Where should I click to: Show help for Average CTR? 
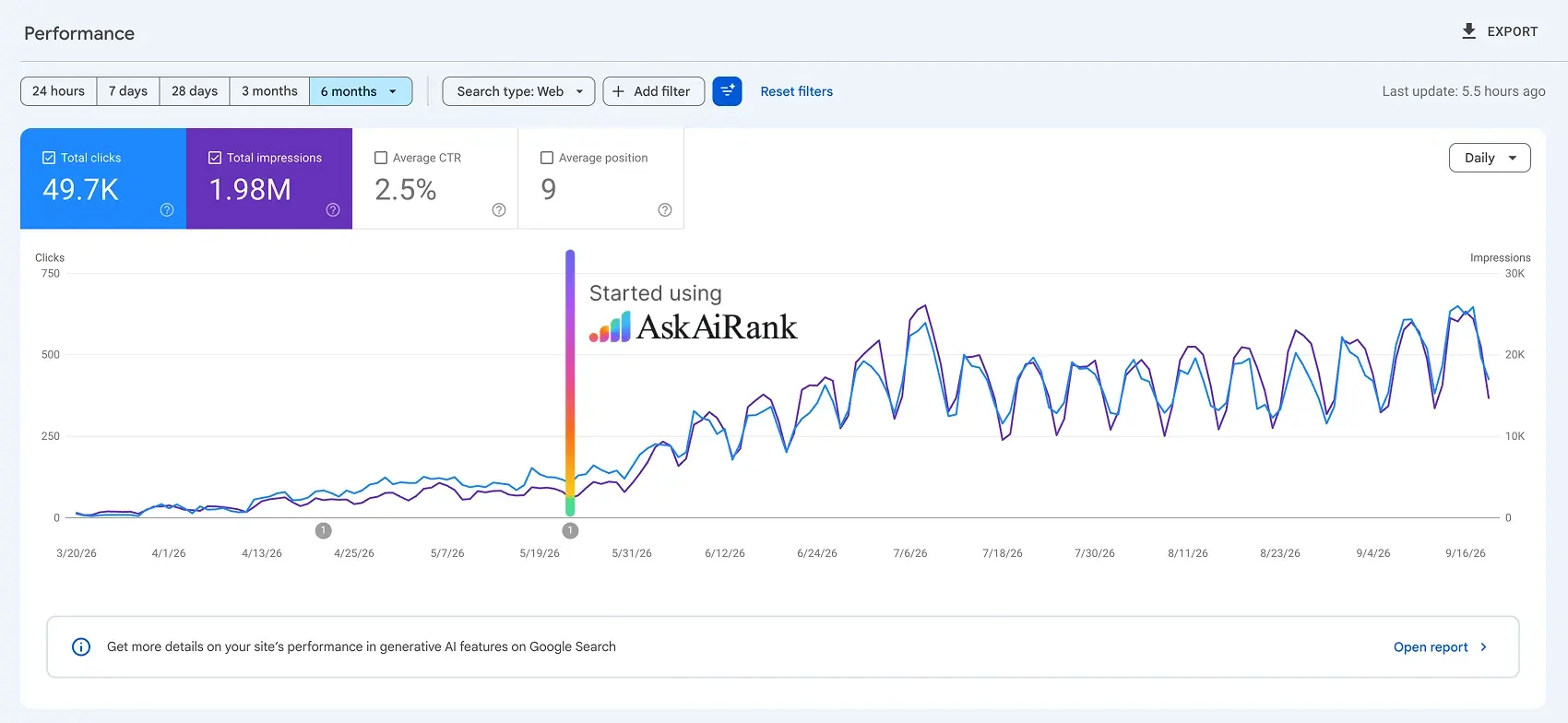[499, 210]
